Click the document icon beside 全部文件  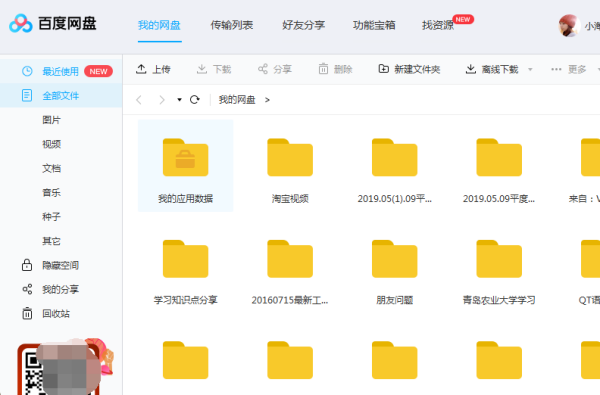point(27,95)
